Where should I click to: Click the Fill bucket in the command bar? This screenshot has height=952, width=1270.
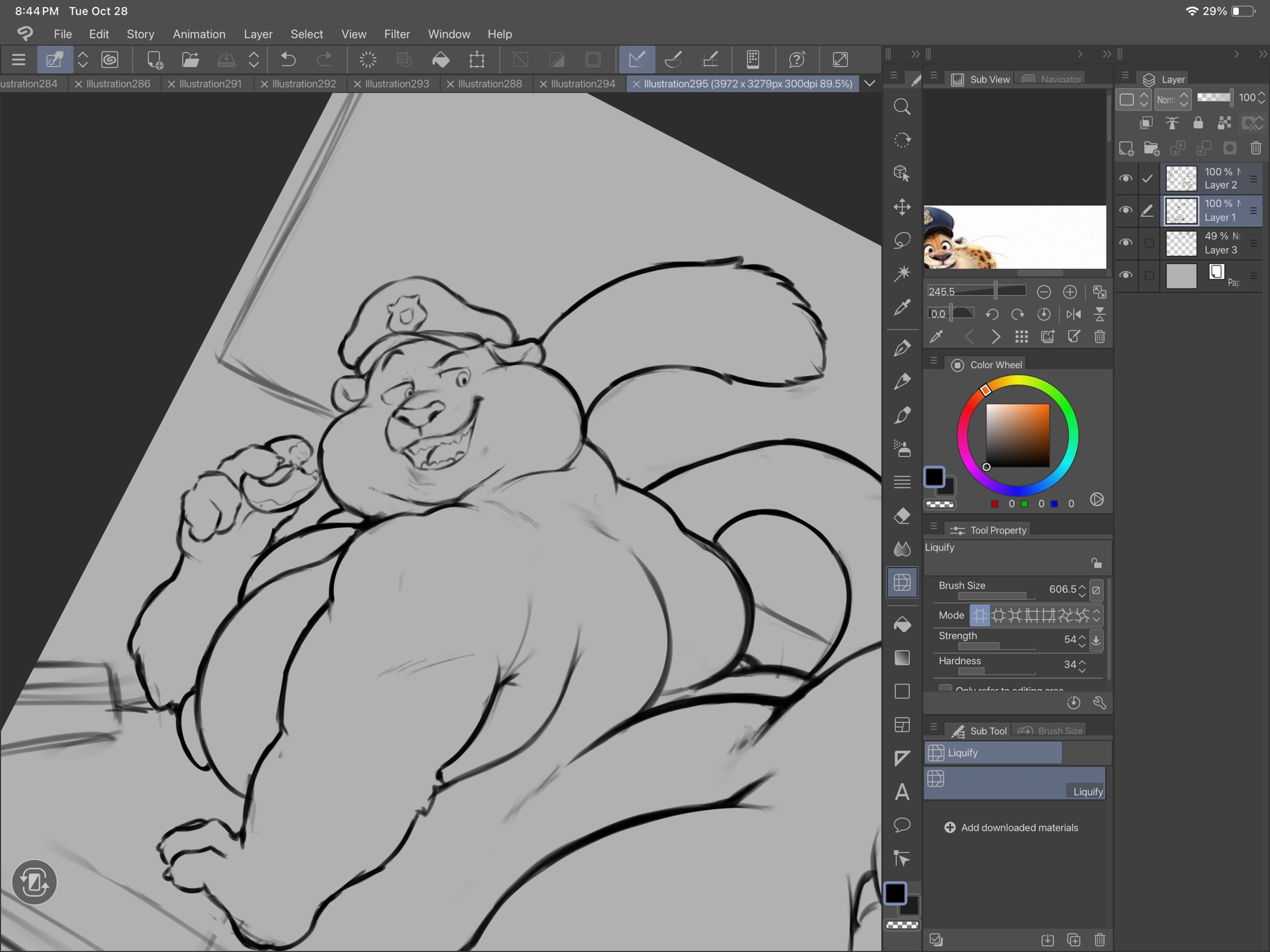click(x=441, y=60)
